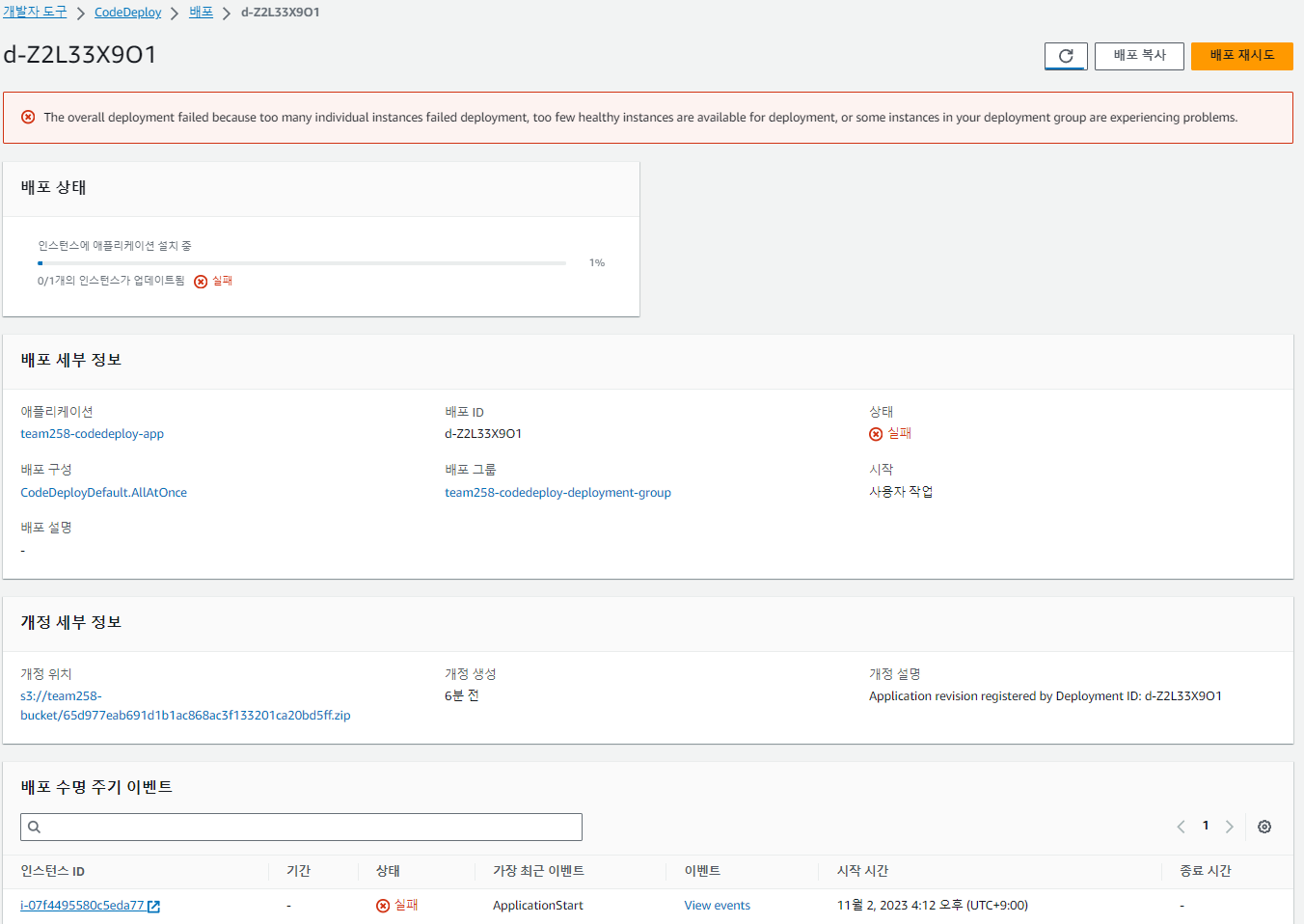Click the revision description text

[x=1046, y=696]
